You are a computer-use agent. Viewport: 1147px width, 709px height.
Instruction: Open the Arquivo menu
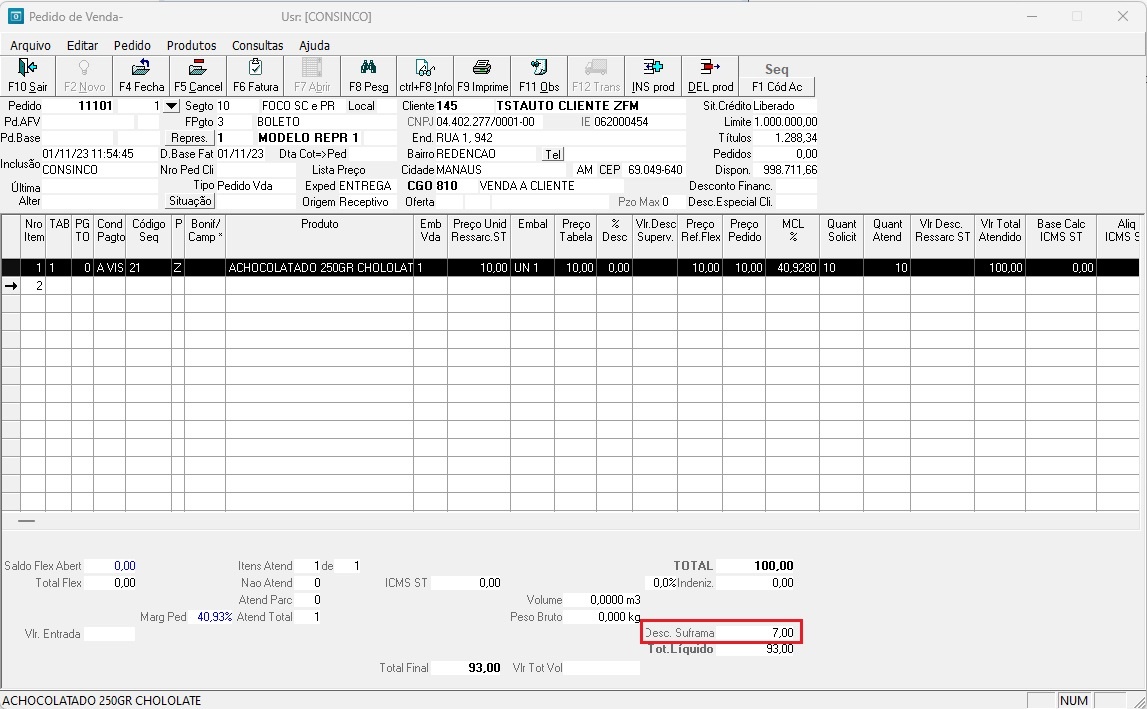point(31,45)
